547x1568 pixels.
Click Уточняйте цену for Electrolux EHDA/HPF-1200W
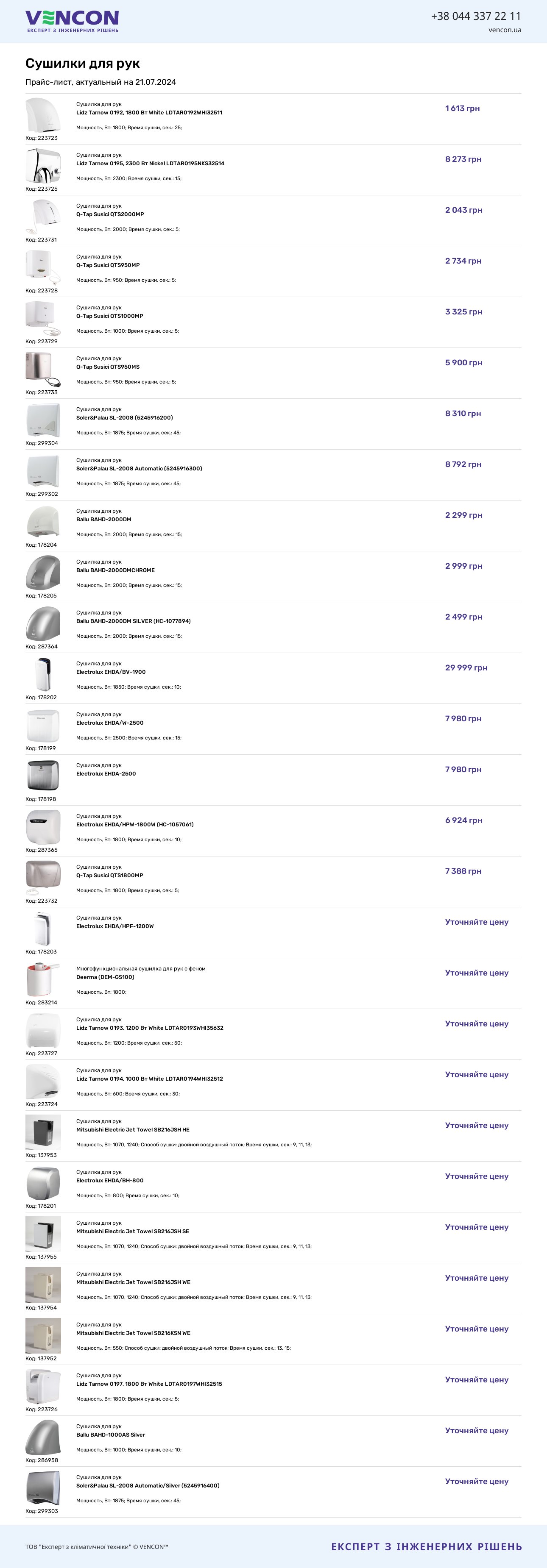(476, 922)
